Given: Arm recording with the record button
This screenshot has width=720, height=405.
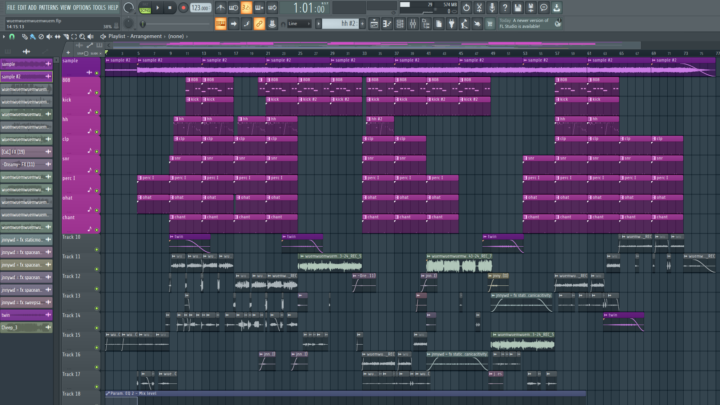Looking at the screenshot, I should [x=183, y=8].
